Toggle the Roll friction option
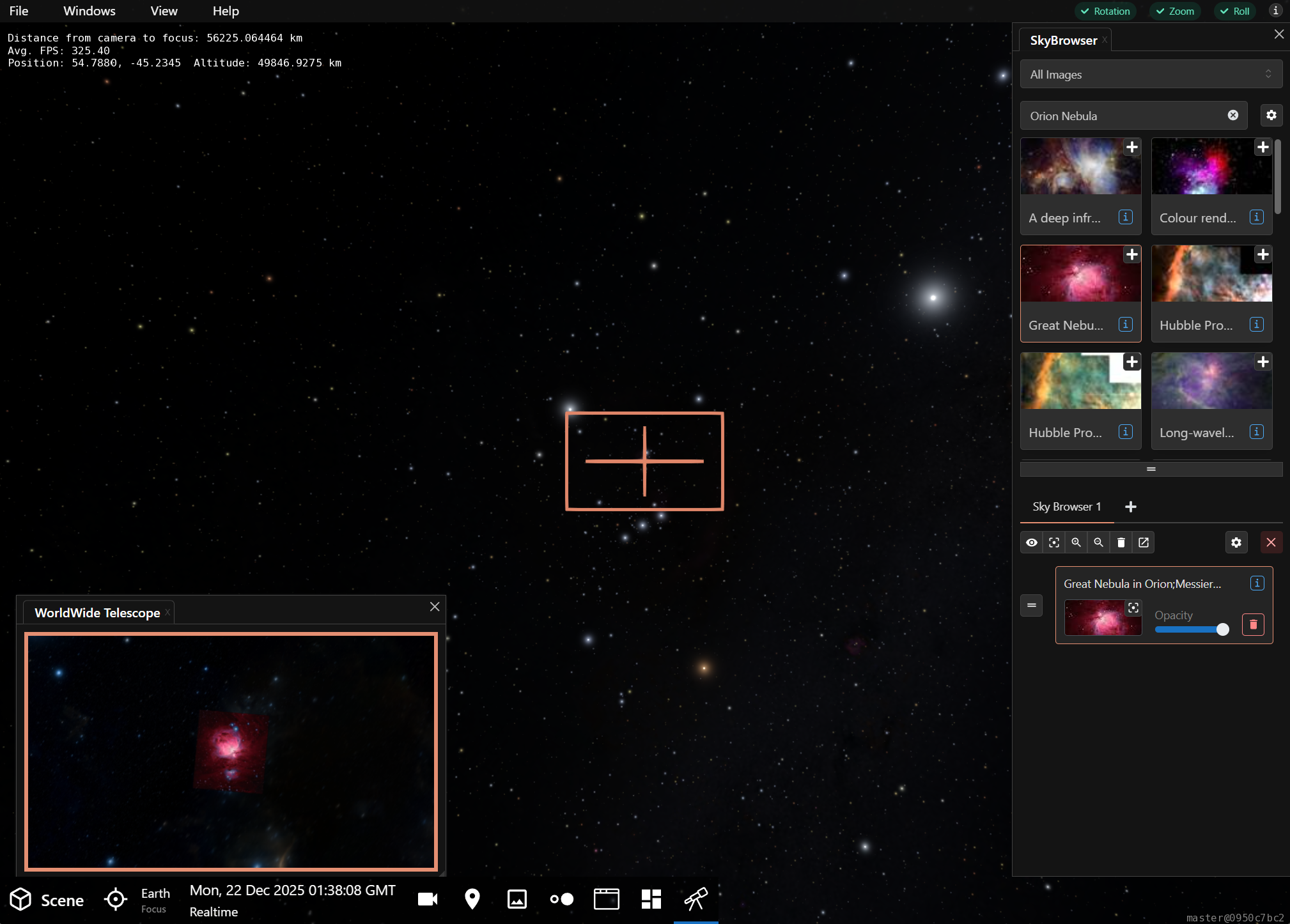This screenshot has width=1290, height=924. 1234,11
